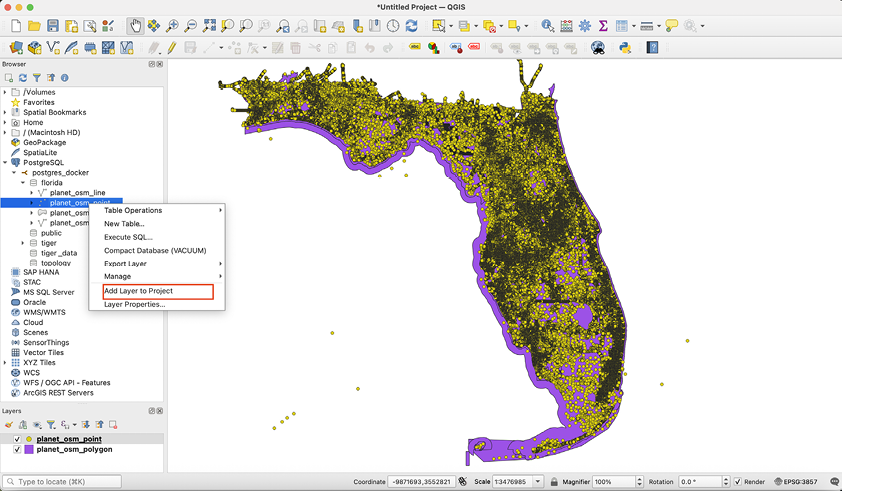Select the Zoom In magnifier tool

[172, 25]
